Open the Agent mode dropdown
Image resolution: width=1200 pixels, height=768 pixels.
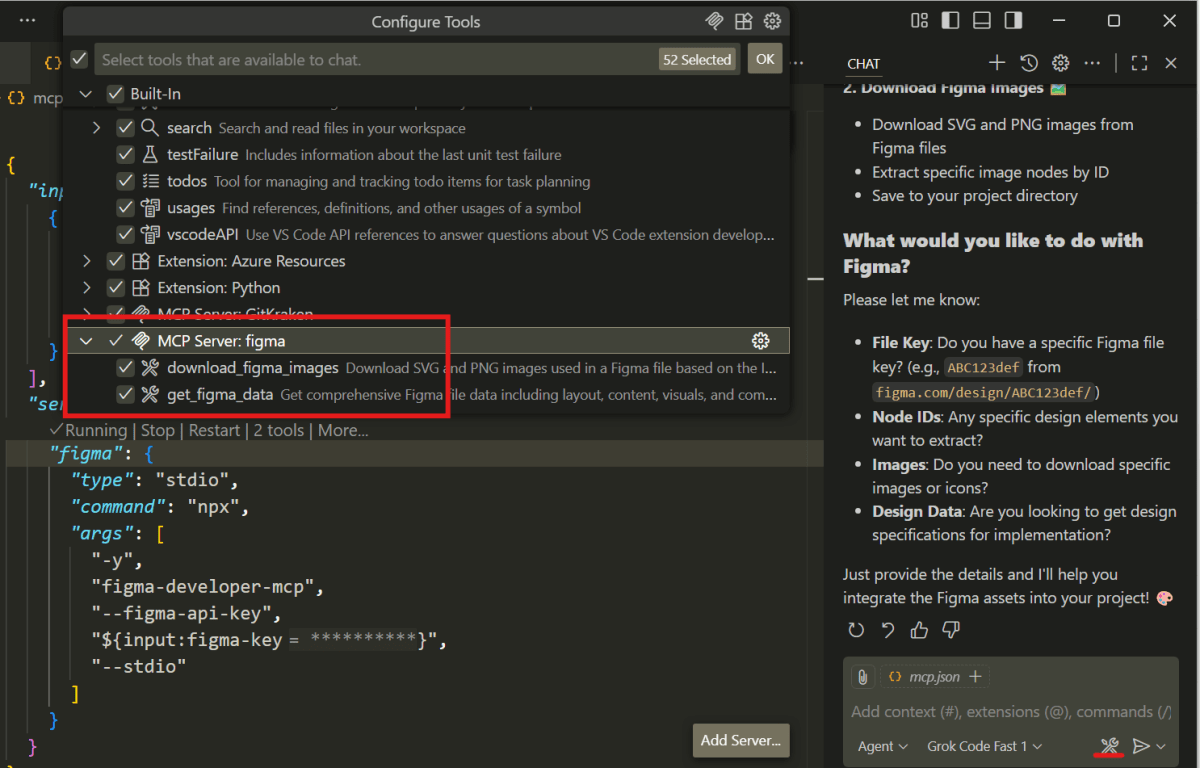point(881,746)
